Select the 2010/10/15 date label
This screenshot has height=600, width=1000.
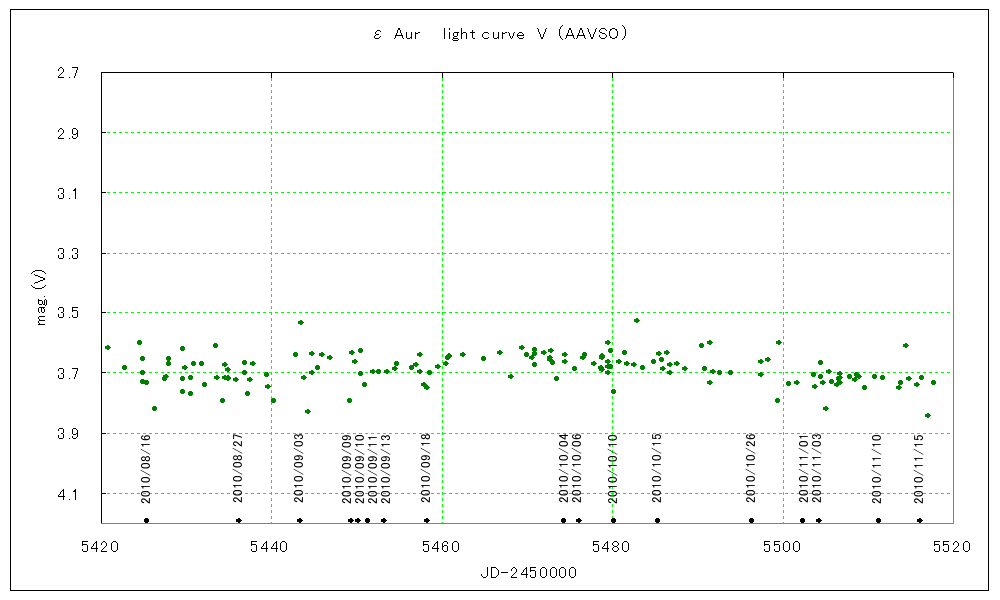click(657, 468)
